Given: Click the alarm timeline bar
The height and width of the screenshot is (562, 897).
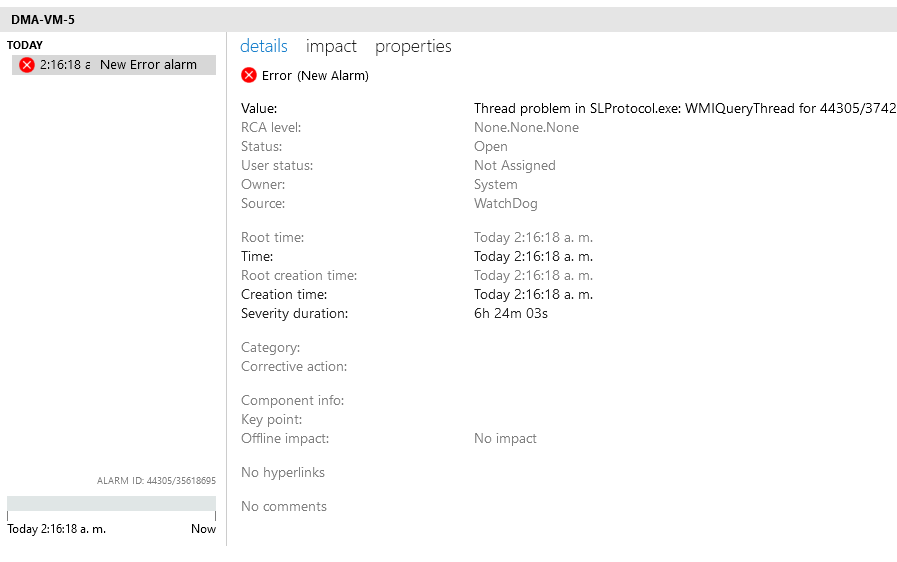Looking at the screenshot, I should tap(112, 503).
